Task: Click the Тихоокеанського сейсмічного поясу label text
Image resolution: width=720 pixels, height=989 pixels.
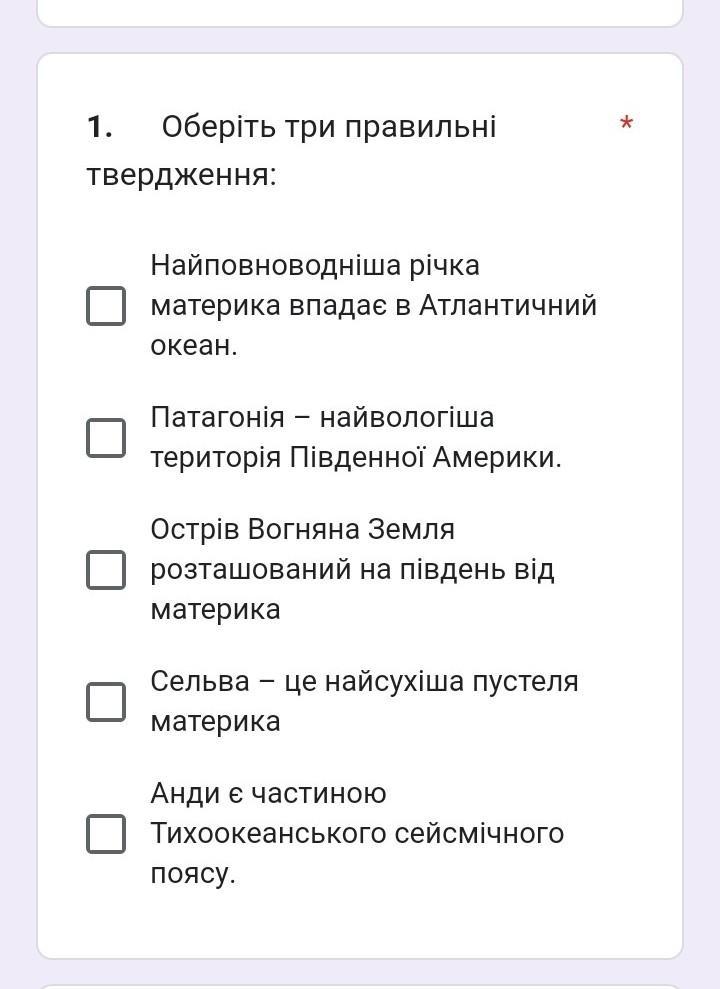Action: [x=357, y=853]
